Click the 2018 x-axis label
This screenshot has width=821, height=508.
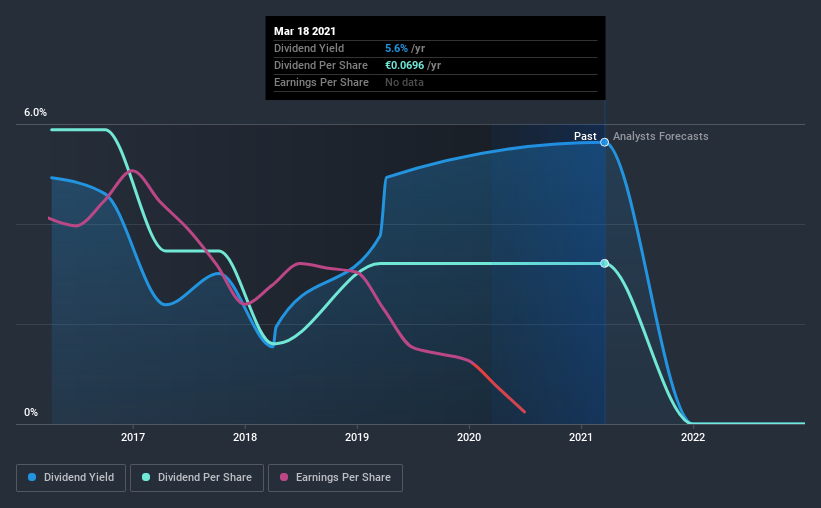click(245, 437)
